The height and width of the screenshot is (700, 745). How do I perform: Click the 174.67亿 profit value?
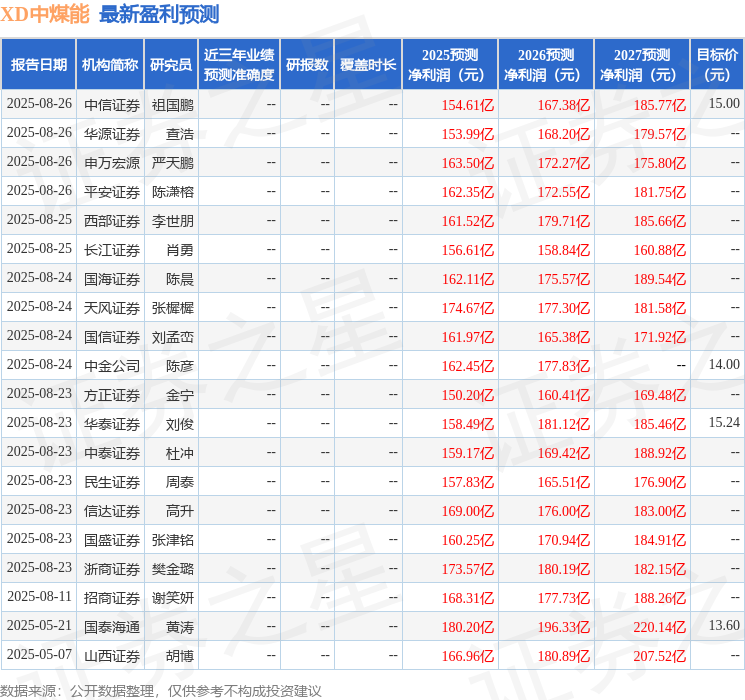click(468, 308)
